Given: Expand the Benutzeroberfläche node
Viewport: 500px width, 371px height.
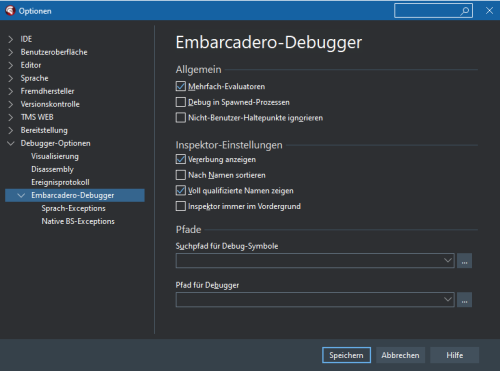Looking at the screenshot, I should 11,52.
